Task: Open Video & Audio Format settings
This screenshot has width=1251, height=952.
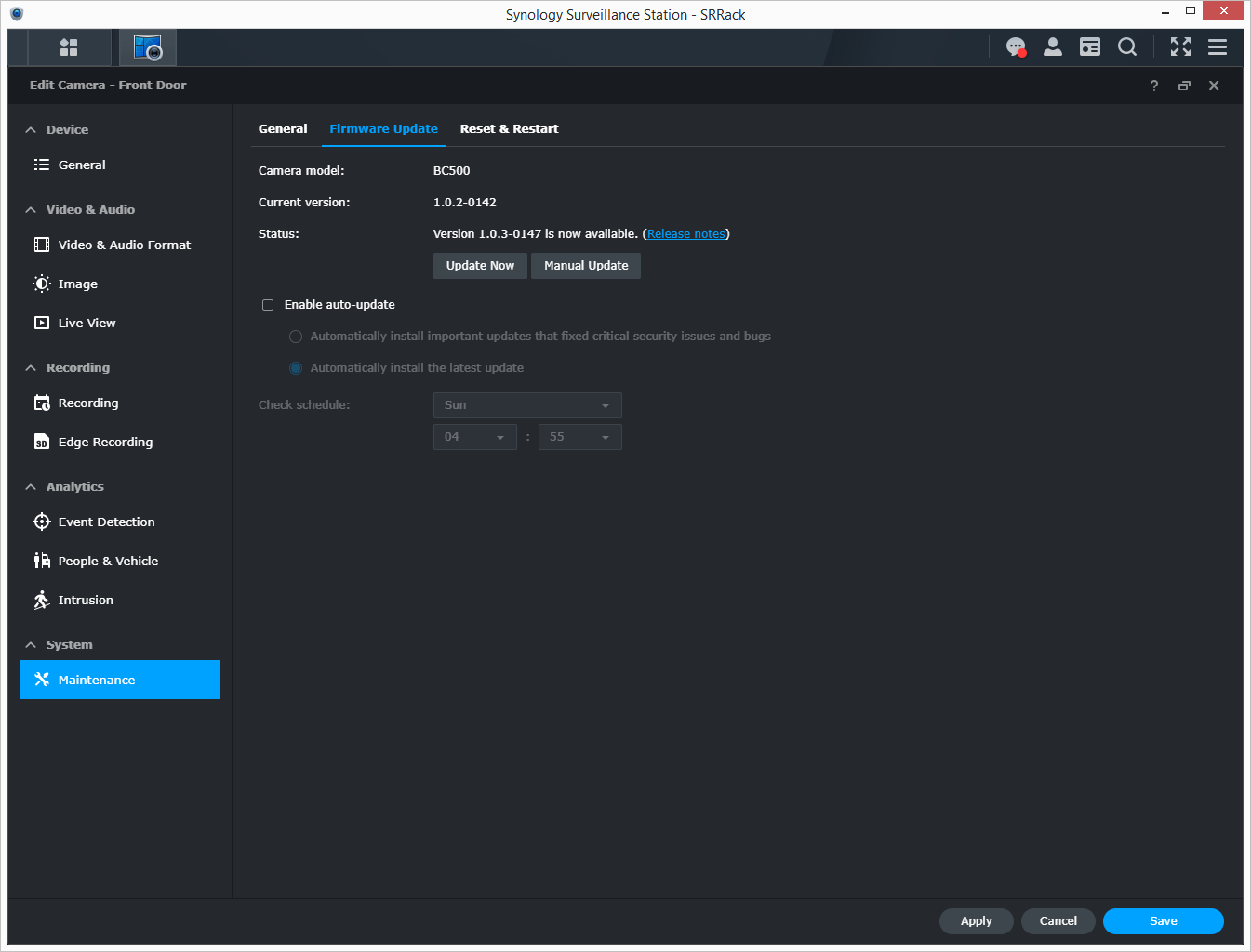Action: coord(120,245)
